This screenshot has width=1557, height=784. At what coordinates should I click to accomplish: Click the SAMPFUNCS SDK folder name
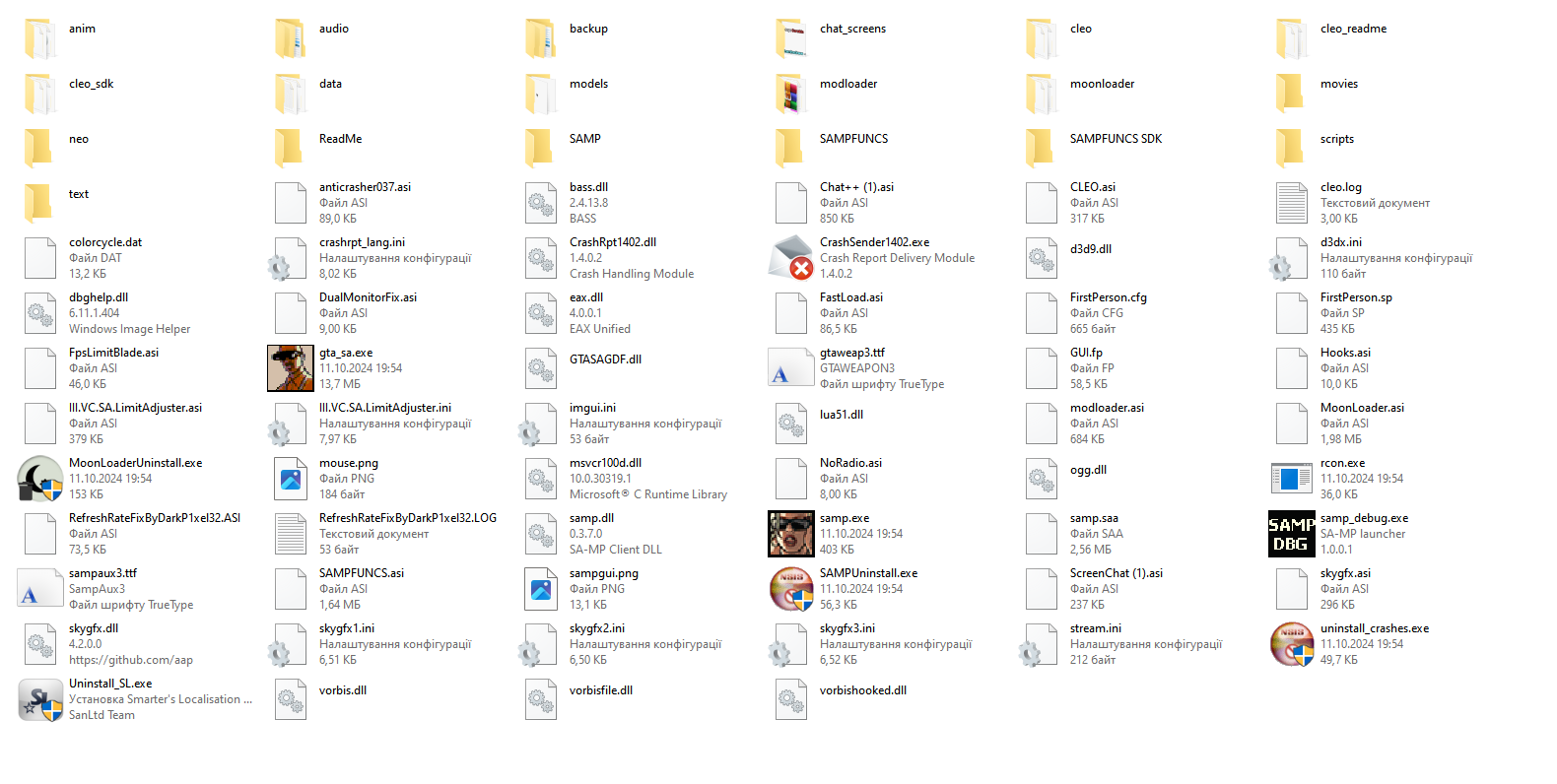(x=1116, y=139)
